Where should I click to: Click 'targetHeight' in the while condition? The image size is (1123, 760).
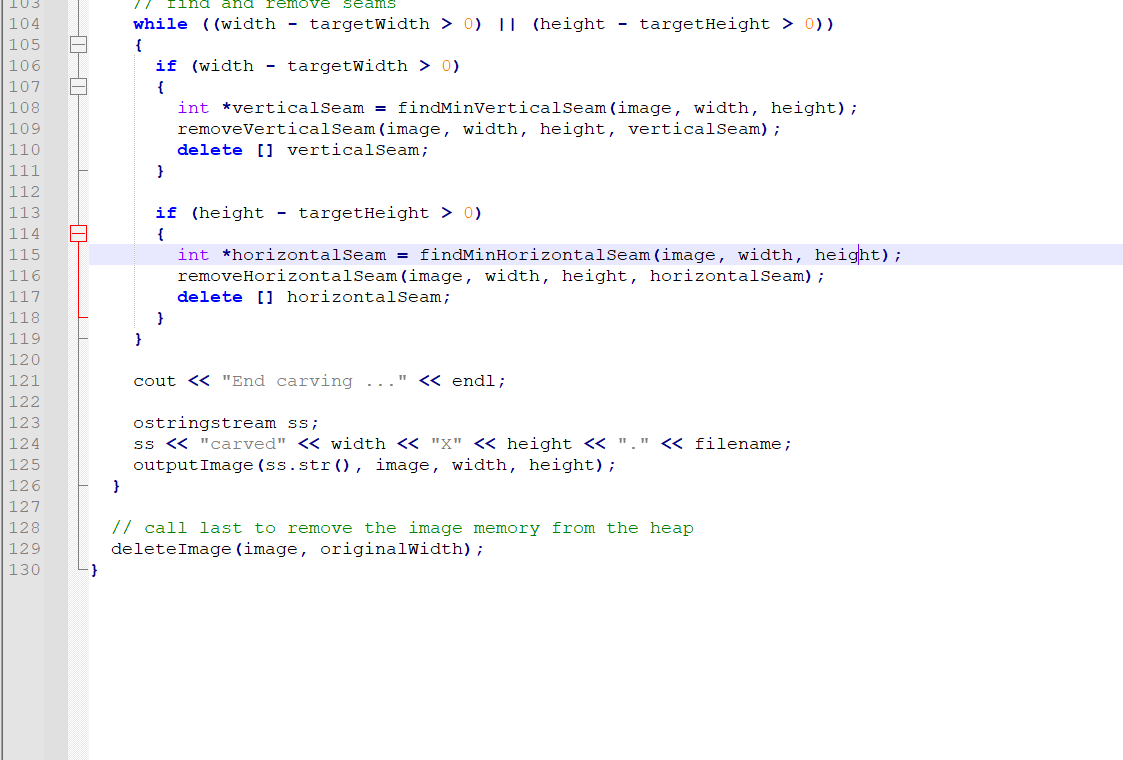click(705, 24)
